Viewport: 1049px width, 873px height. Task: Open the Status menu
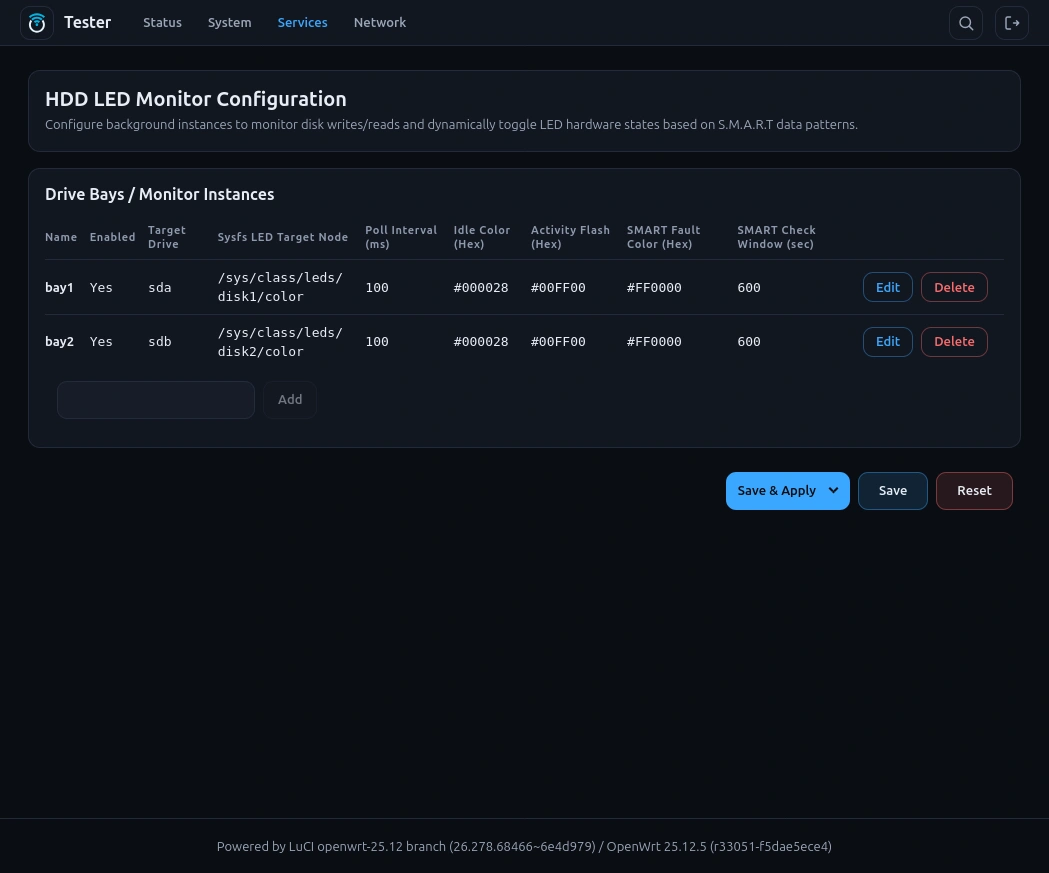[163, 23]
